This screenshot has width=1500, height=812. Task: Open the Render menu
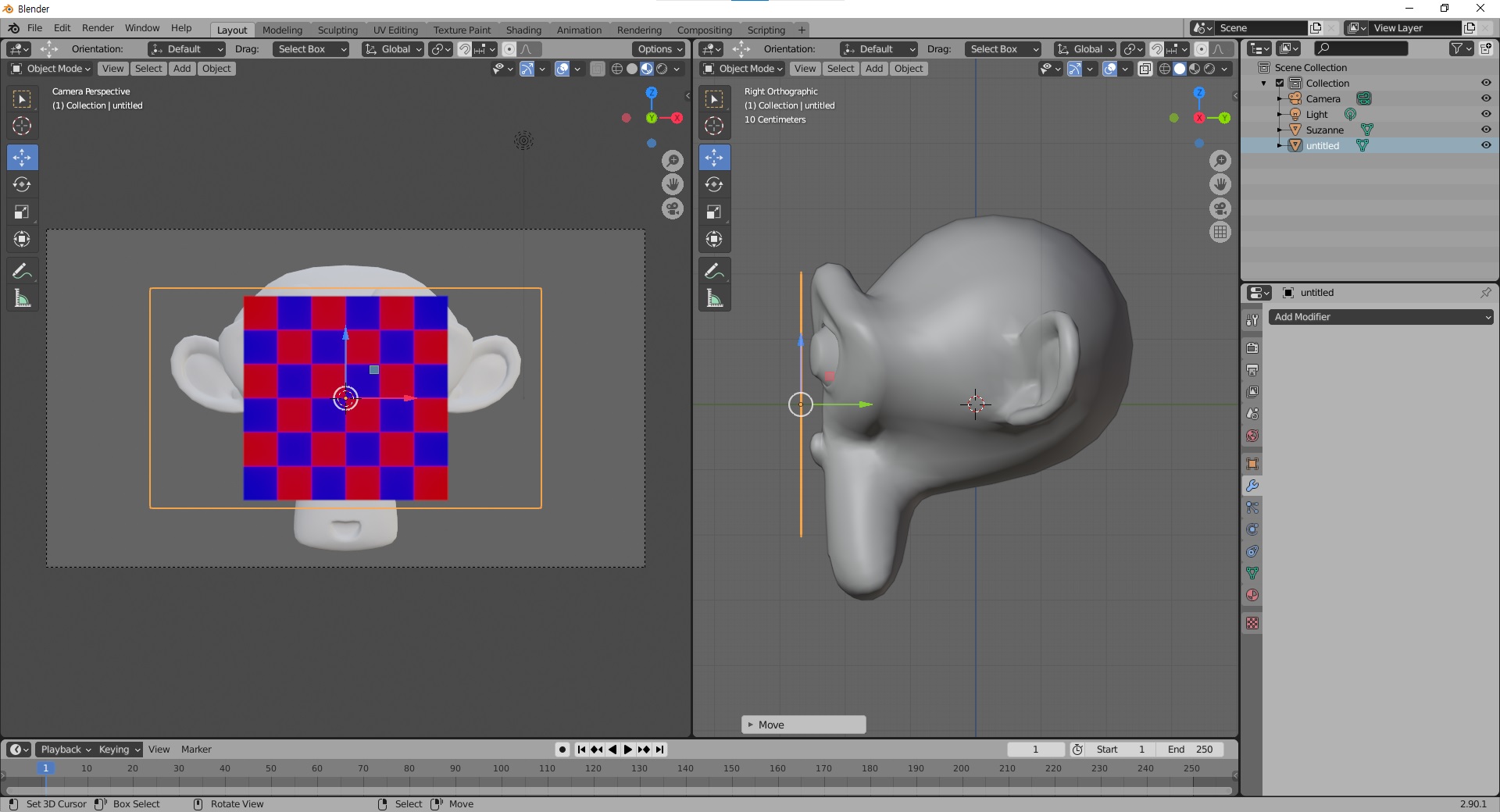[x=98, y=28]
